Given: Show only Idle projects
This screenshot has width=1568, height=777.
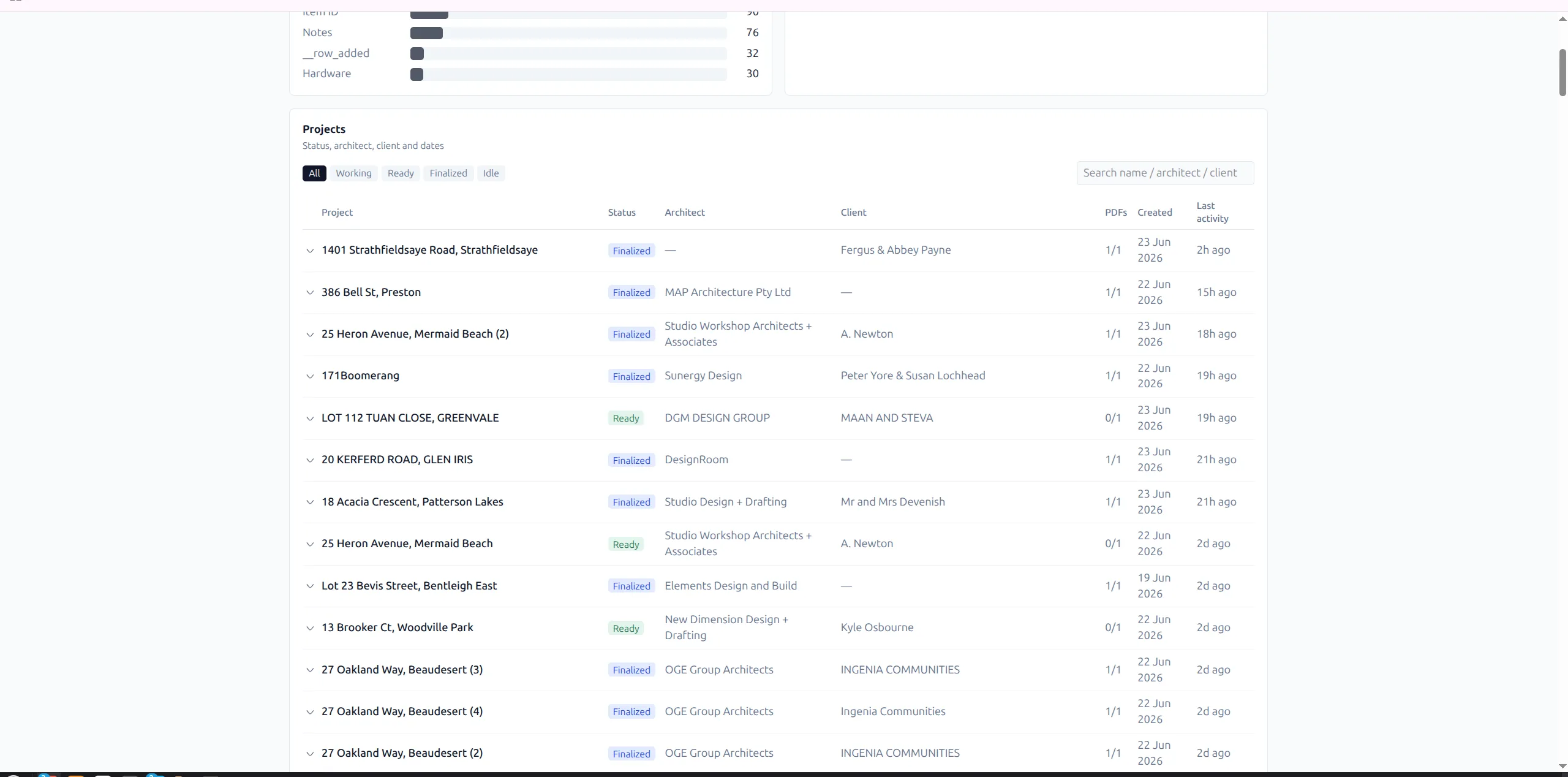Looking at the screenshot, I should [491, 173].
